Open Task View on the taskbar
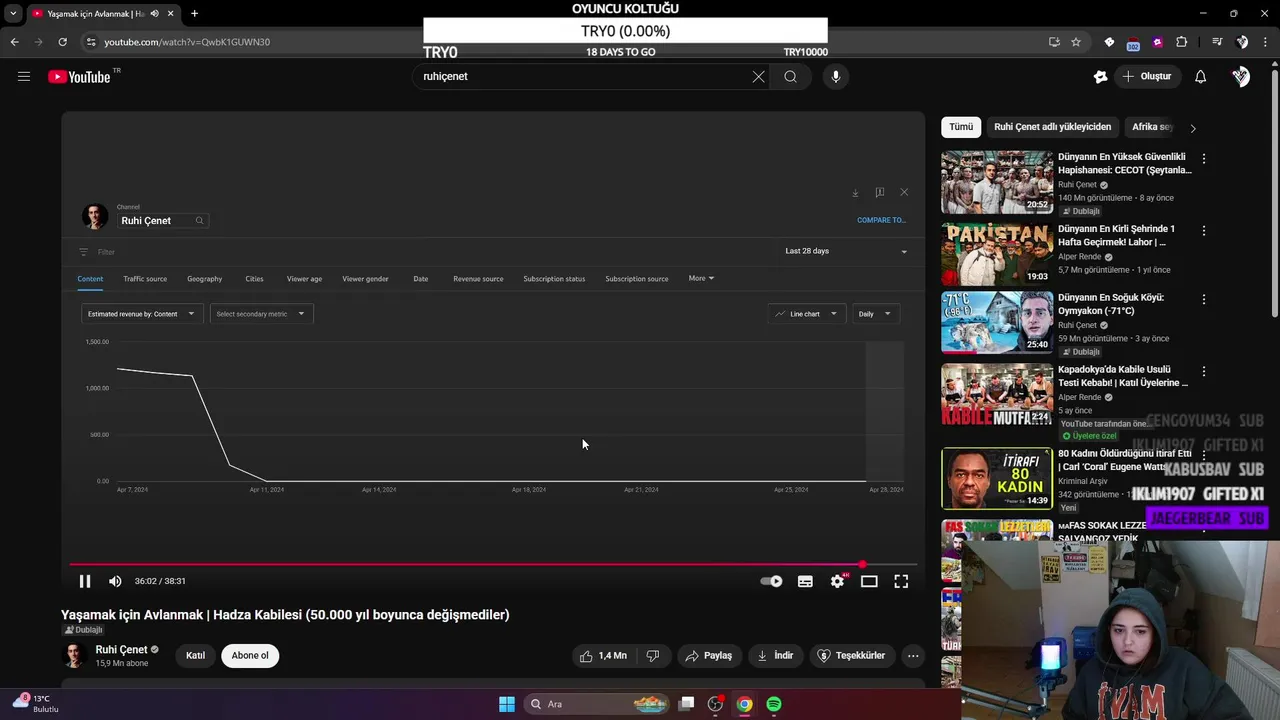 point(686,704)
